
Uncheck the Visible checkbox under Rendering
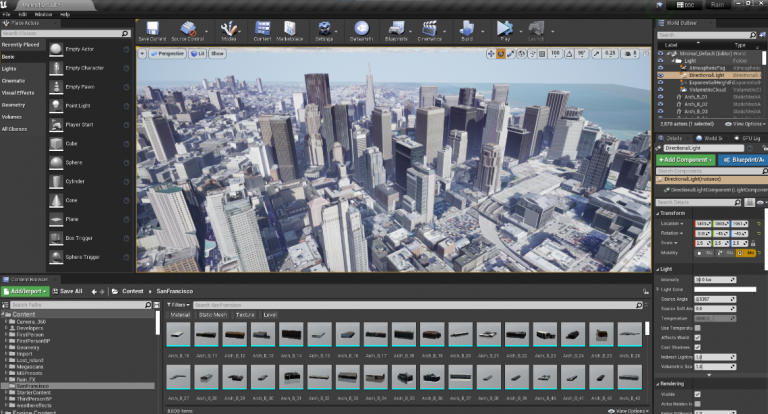coord(697,394)
